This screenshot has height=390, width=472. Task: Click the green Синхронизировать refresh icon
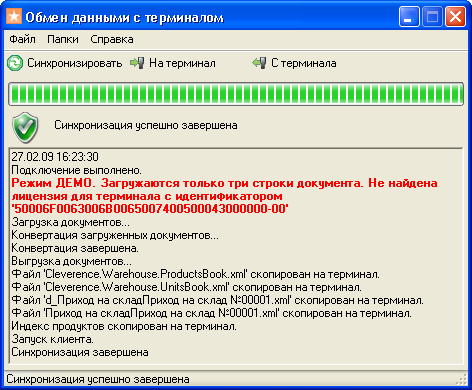pyautogui.click(x=15, y=63)
